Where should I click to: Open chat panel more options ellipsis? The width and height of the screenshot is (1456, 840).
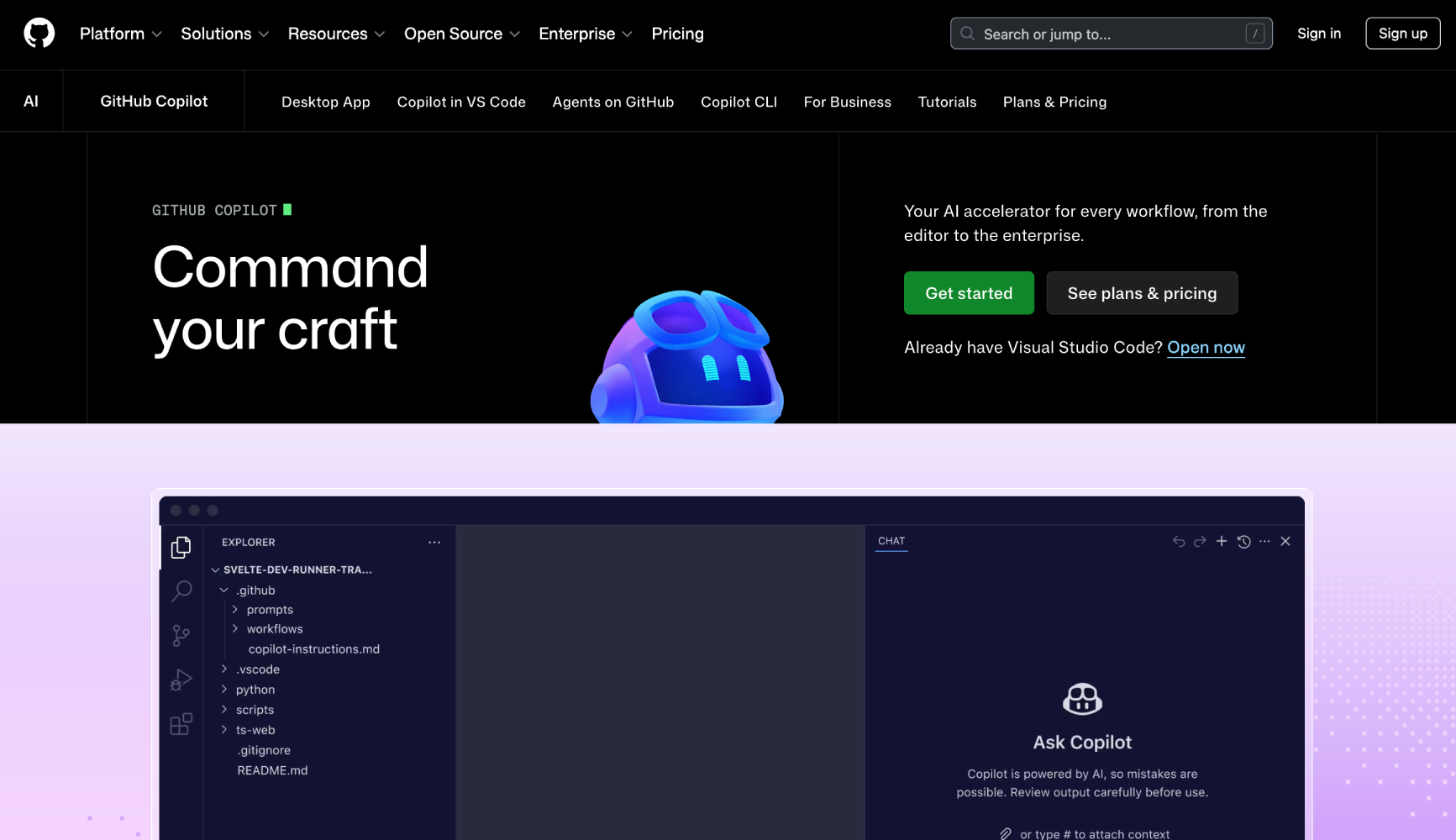[1264, 542]
